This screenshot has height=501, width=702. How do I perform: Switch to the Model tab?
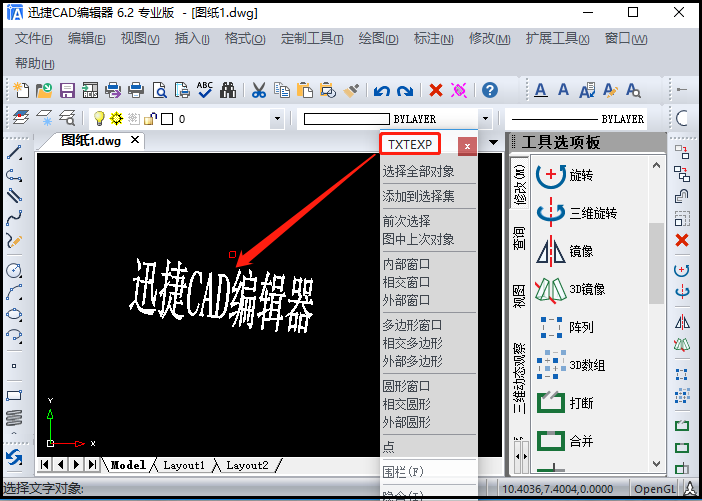click(128, 465)
